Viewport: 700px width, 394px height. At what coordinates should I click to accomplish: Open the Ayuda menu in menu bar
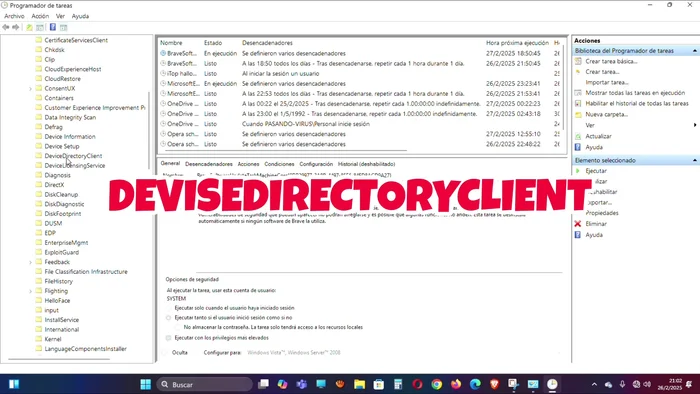point(80,16)
